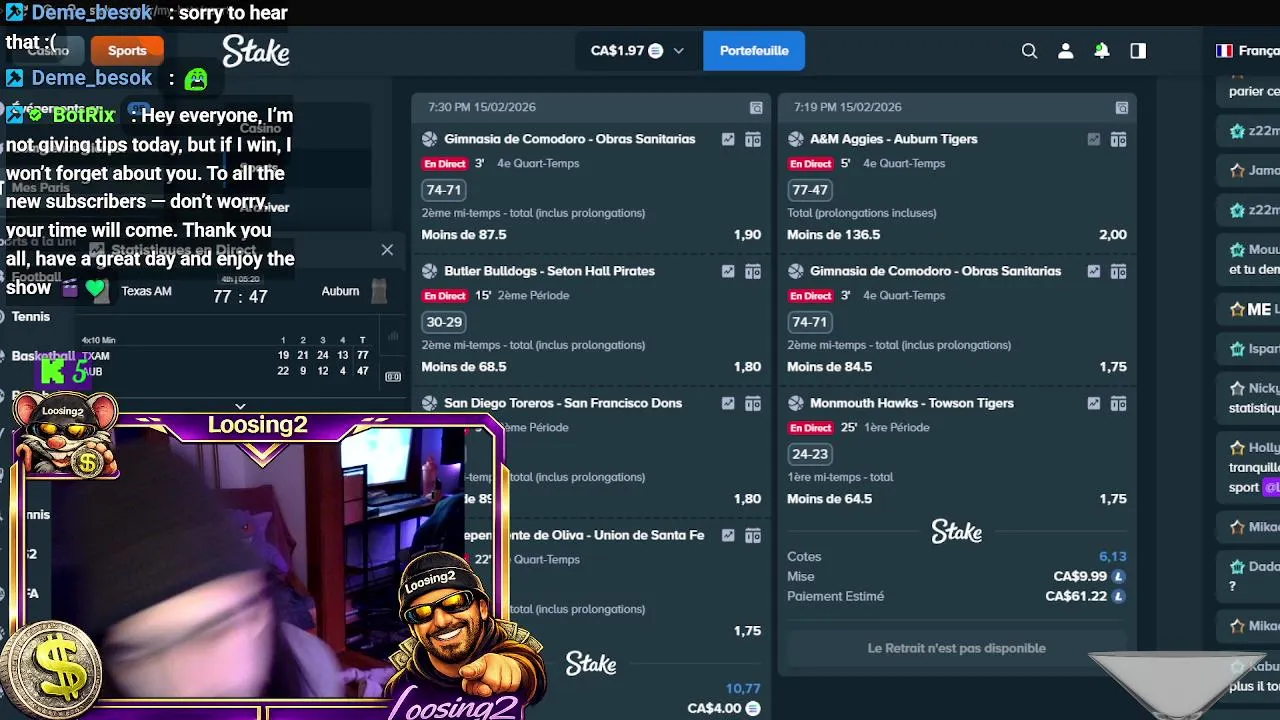1280x720 pixels.
Task: Open the notifications bell icon
Action: pos(1102,51)
